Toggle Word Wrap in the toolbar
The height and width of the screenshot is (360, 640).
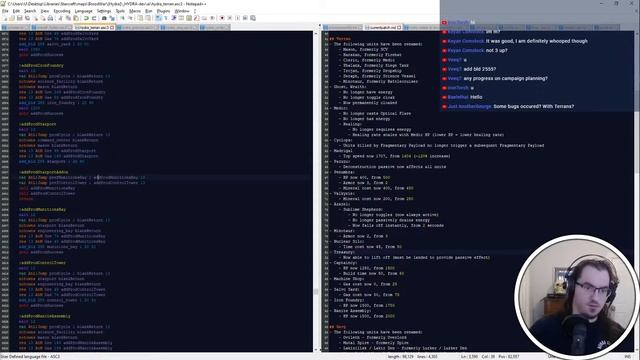point(158,18)
